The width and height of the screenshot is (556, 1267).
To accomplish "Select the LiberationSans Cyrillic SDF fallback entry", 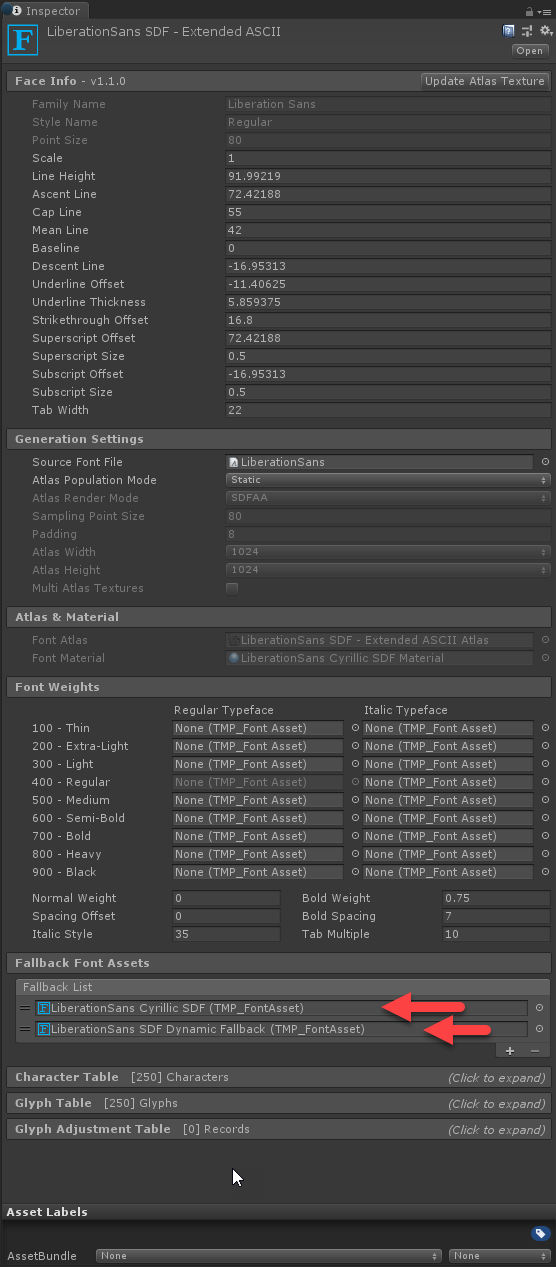I will (x=280, y=1008).
